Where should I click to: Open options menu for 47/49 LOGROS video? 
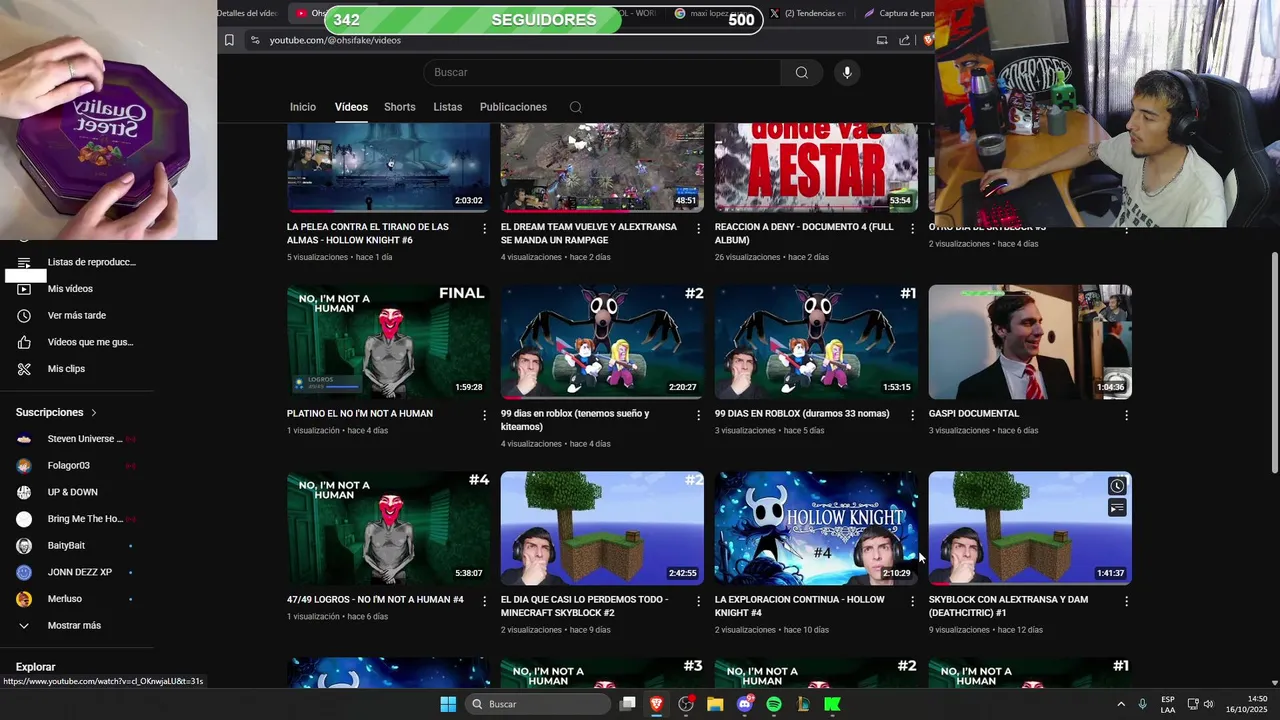point(485,601)
